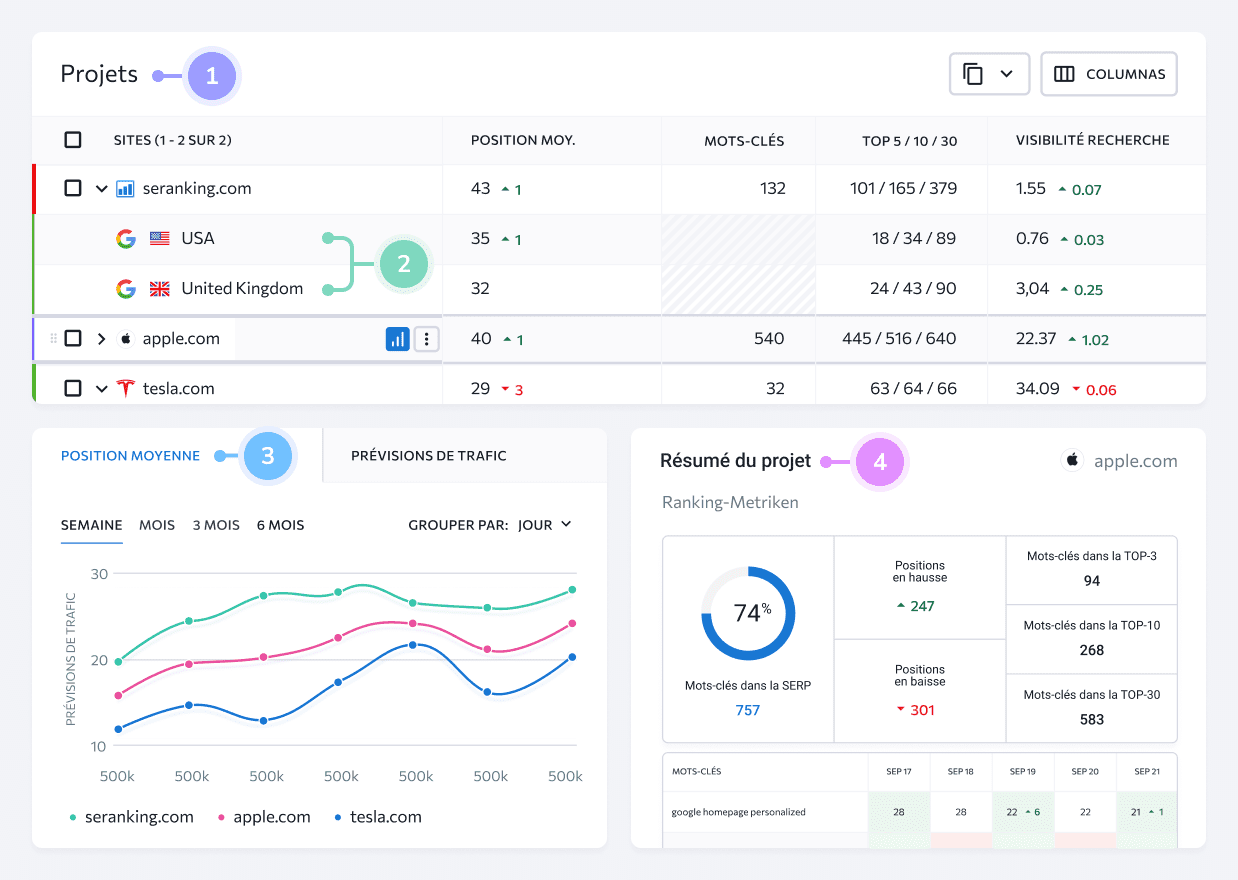
Task: Toggle apple.com series in chart legend
Action: (x=264, y=817)
